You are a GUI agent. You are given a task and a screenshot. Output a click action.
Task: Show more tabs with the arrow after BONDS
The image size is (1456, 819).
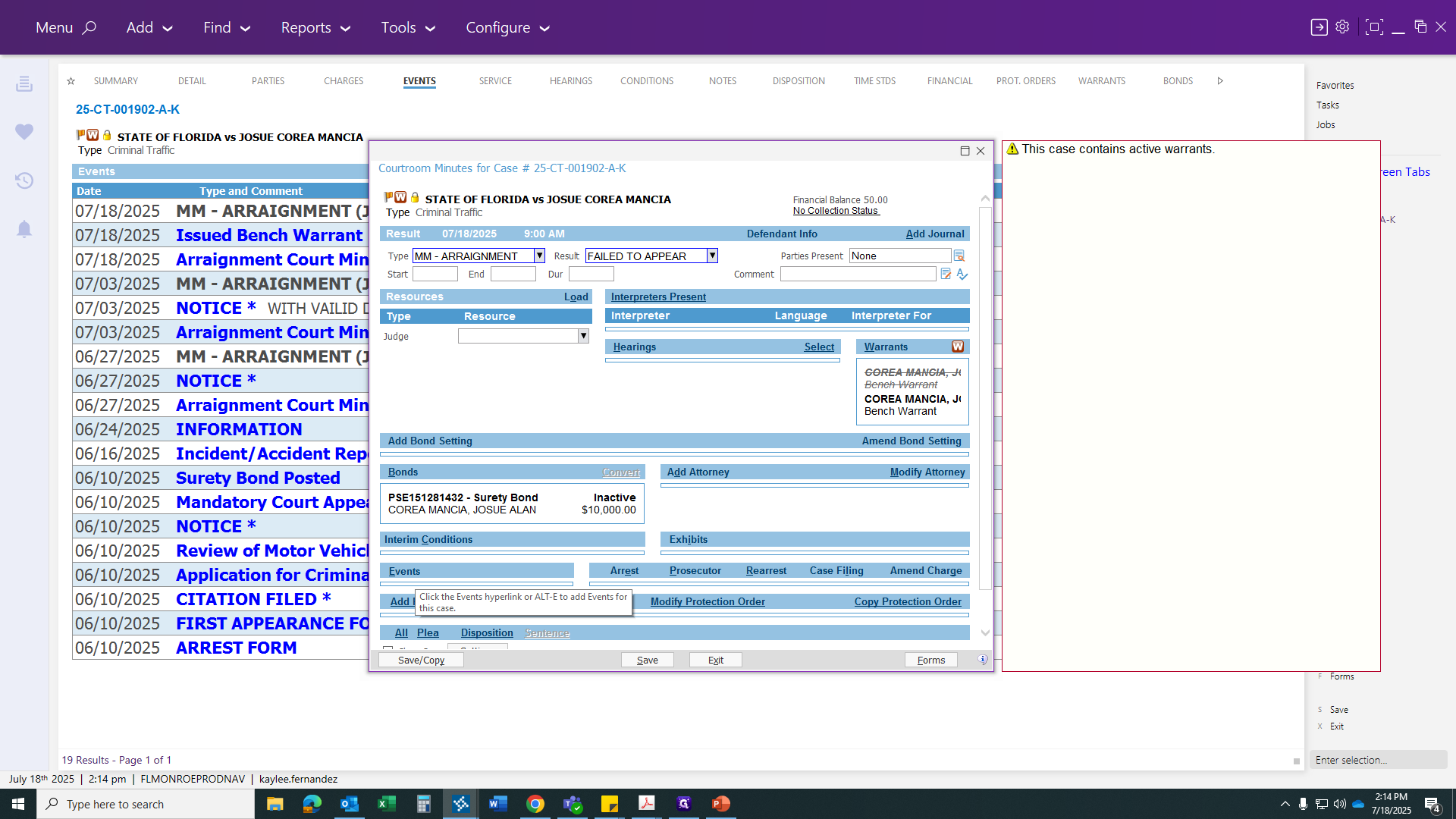pos(1220,80)
